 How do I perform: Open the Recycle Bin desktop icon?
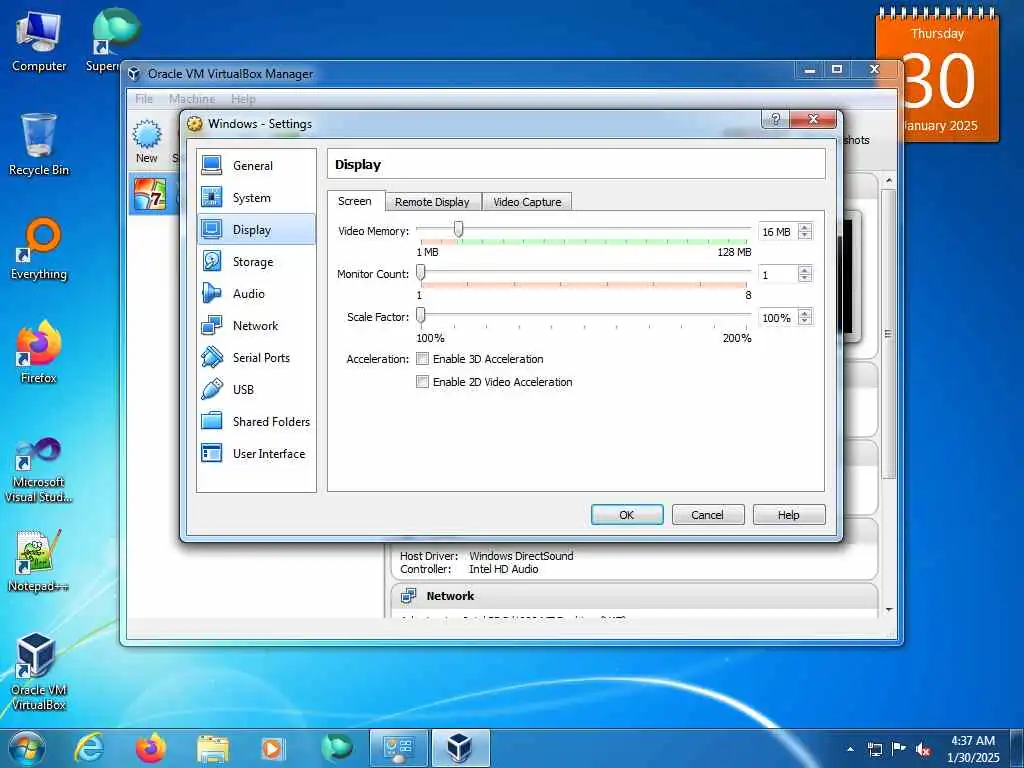pos(39,145)
